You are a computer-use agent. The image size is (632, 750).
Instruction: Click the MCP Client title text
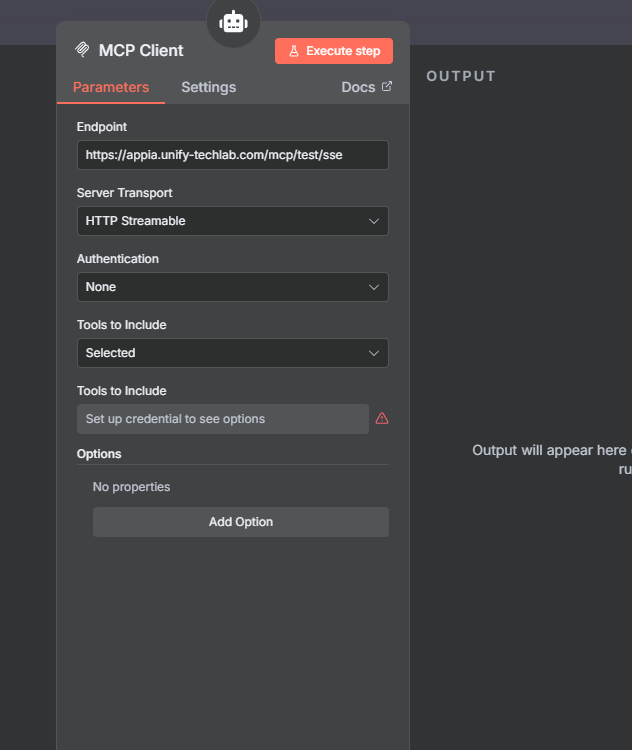coord(141,50)
